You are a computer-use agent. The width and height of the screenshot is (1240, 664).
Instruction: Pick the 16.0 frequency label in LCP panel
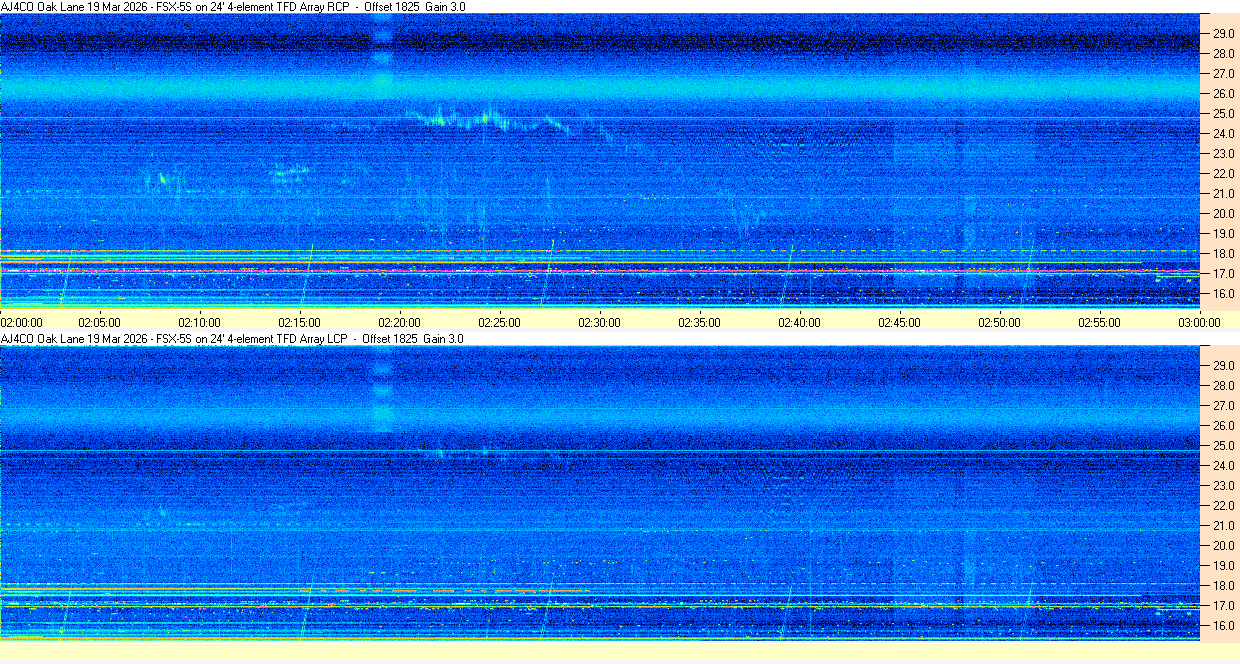1223,626
